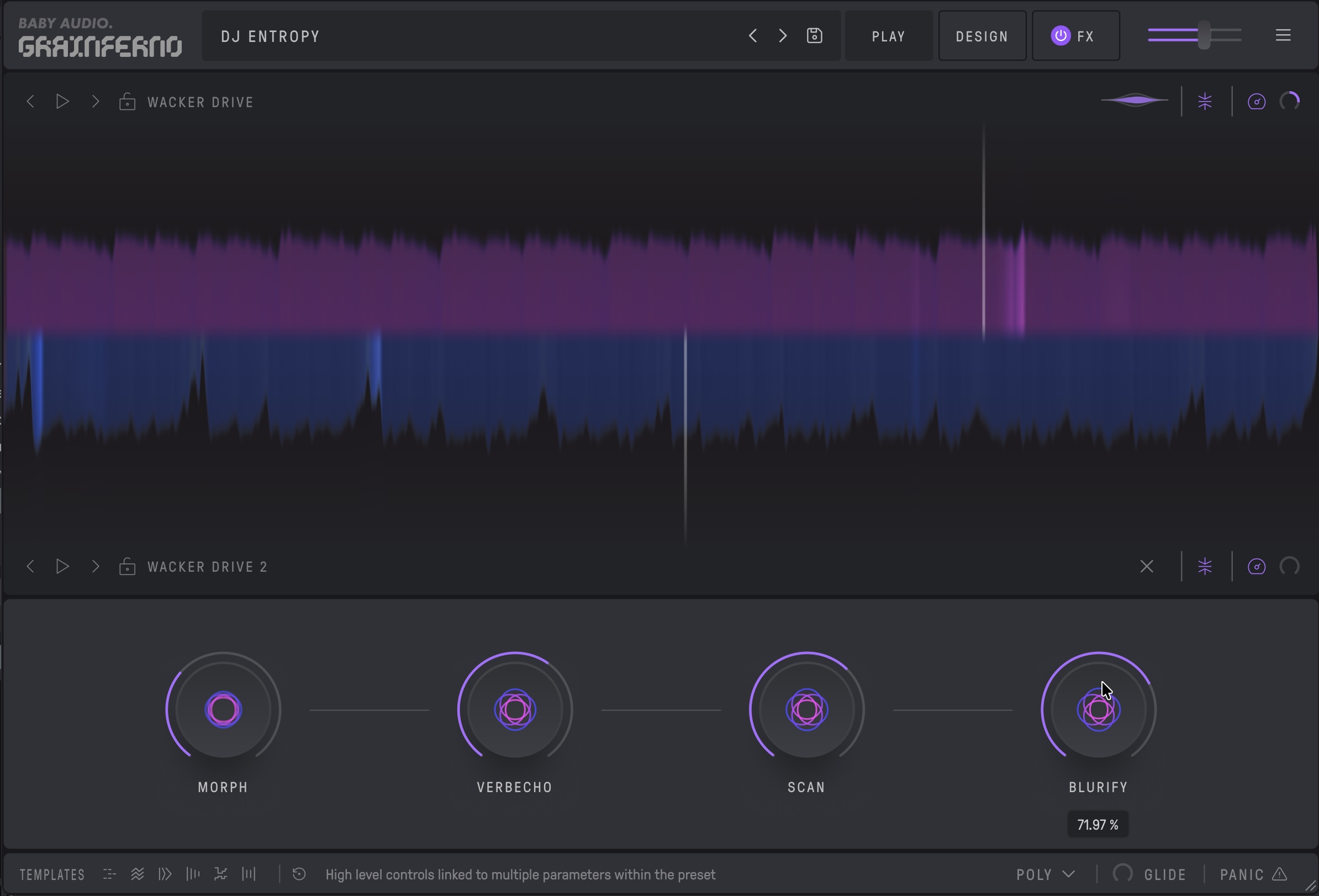Click the save preset floppy disk icon
The width and height of the screenshot is (1319, 896).
815,36
